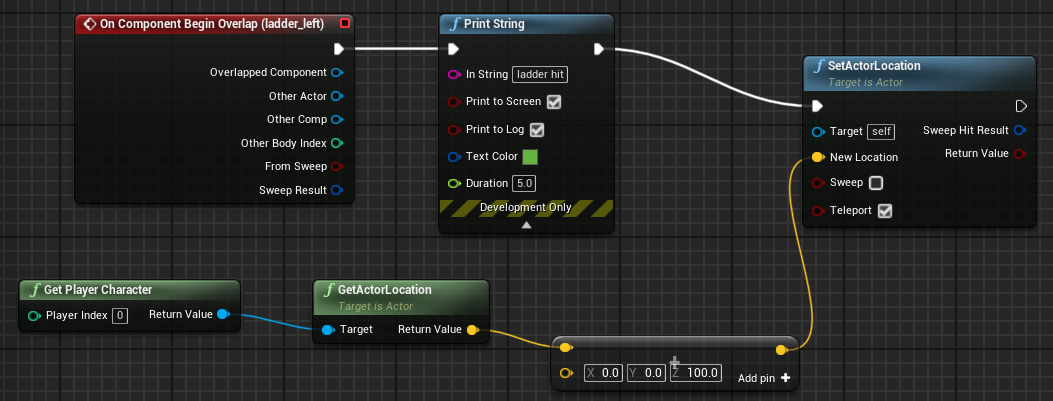Click the Other Actor output pin
This screenshot has height=401, width=1053.
tap(337, 96)
